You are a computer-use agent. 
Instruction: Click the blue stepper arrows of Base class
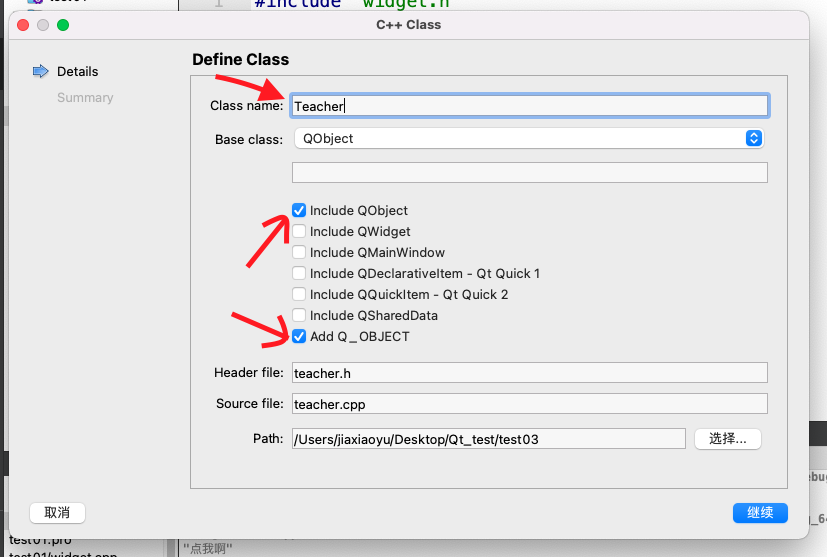(754, 138)
